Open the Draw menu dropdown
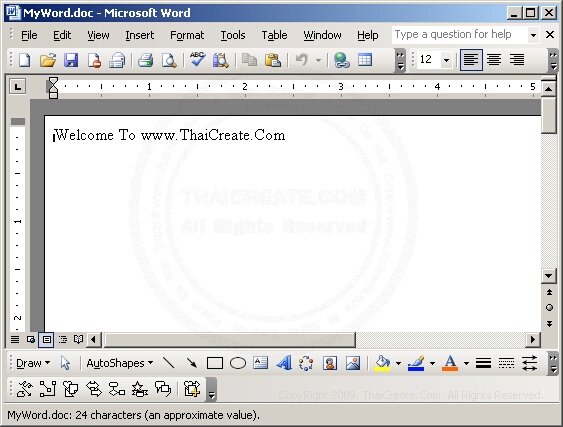Viewport: 563px width, 427px height. (33, 363)
